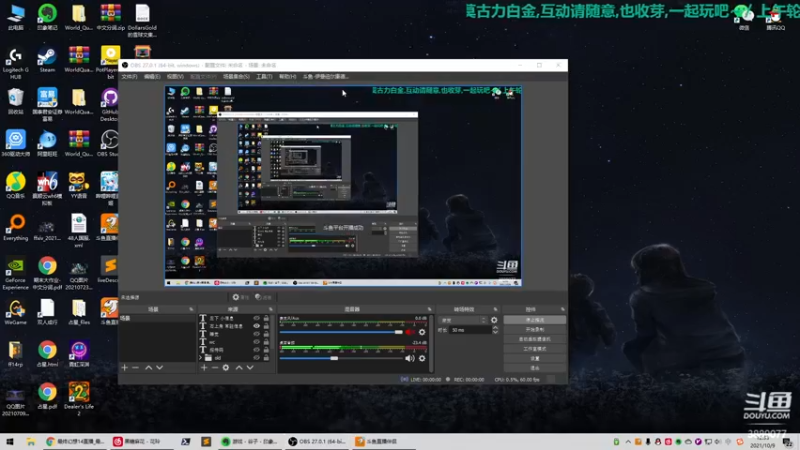The height and width of the screenshot is (450, 800).
Task: Move the scene down with the arrow
Action: (160, 367)
